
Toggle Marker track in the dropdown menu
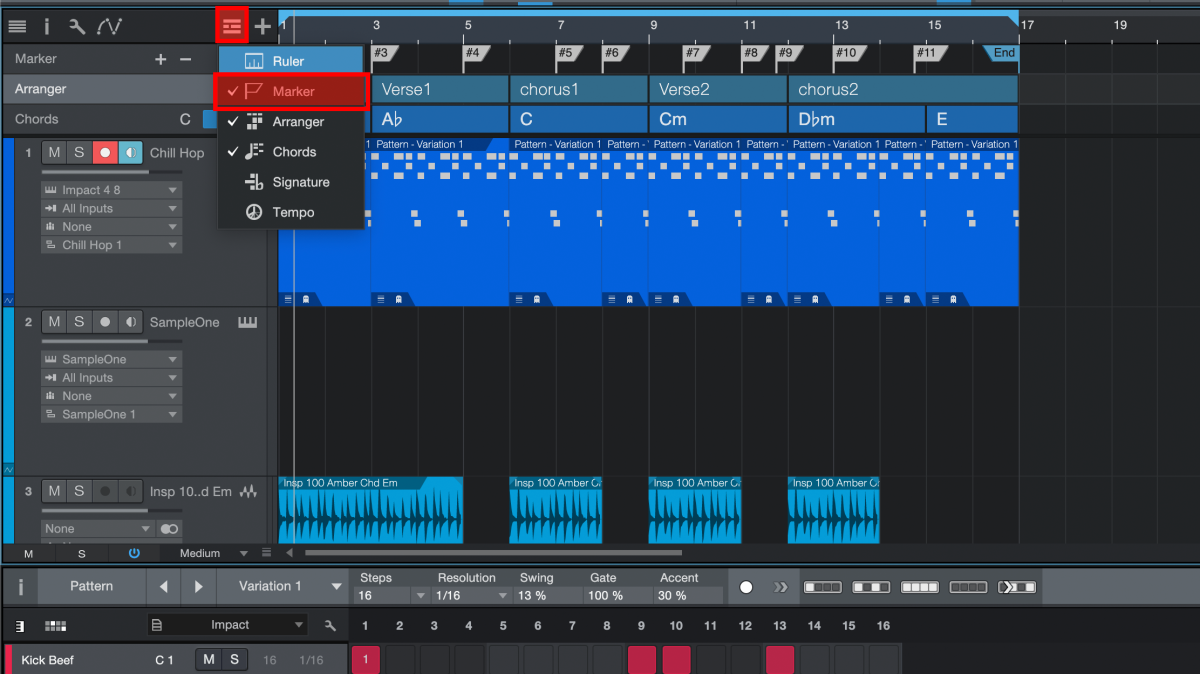[x=291, y=91]
